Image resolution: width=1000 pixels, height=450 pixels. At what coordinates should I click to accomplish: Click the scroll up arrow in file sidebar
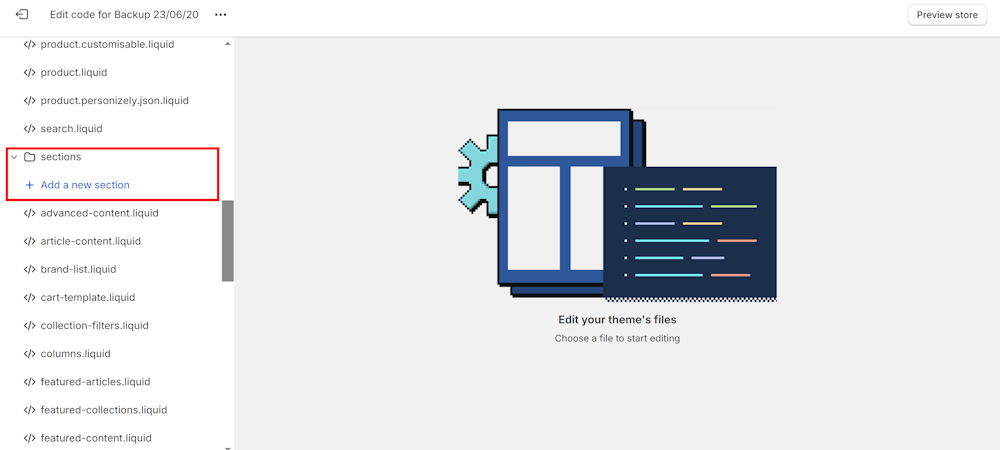(227, 44)
